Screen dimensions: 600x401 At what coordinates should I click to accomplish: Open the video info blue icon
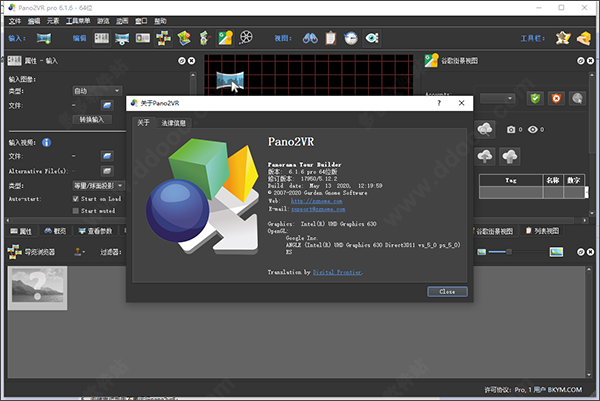(x=47, y=142)
